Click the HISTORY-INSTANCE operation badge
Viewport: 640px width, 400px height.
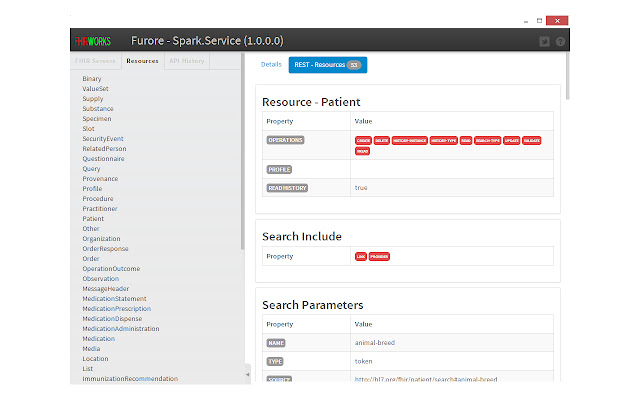410,140
